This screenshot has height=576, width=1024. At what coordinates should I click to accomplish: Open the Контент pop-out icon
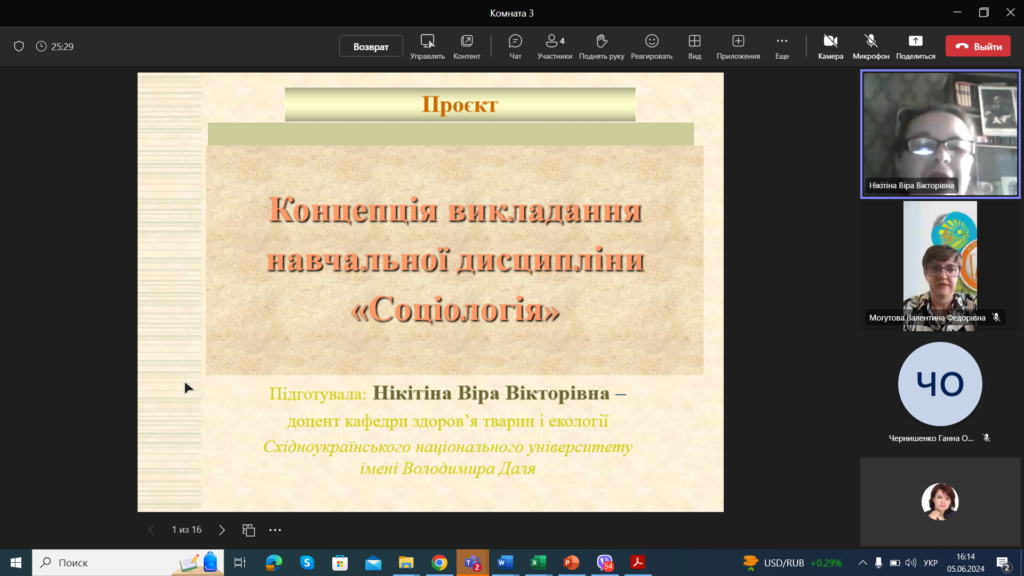point(466,46)
